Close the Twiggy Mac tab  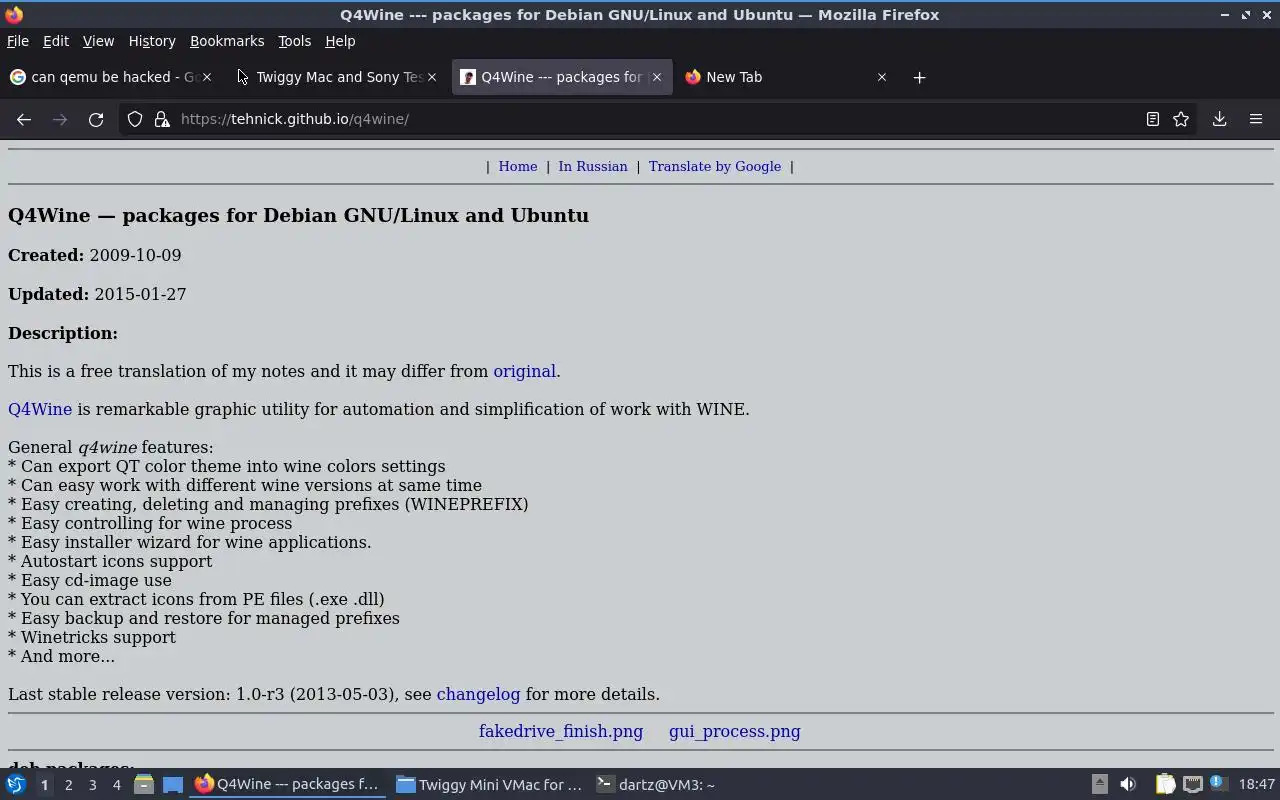[x=432, y=77]
